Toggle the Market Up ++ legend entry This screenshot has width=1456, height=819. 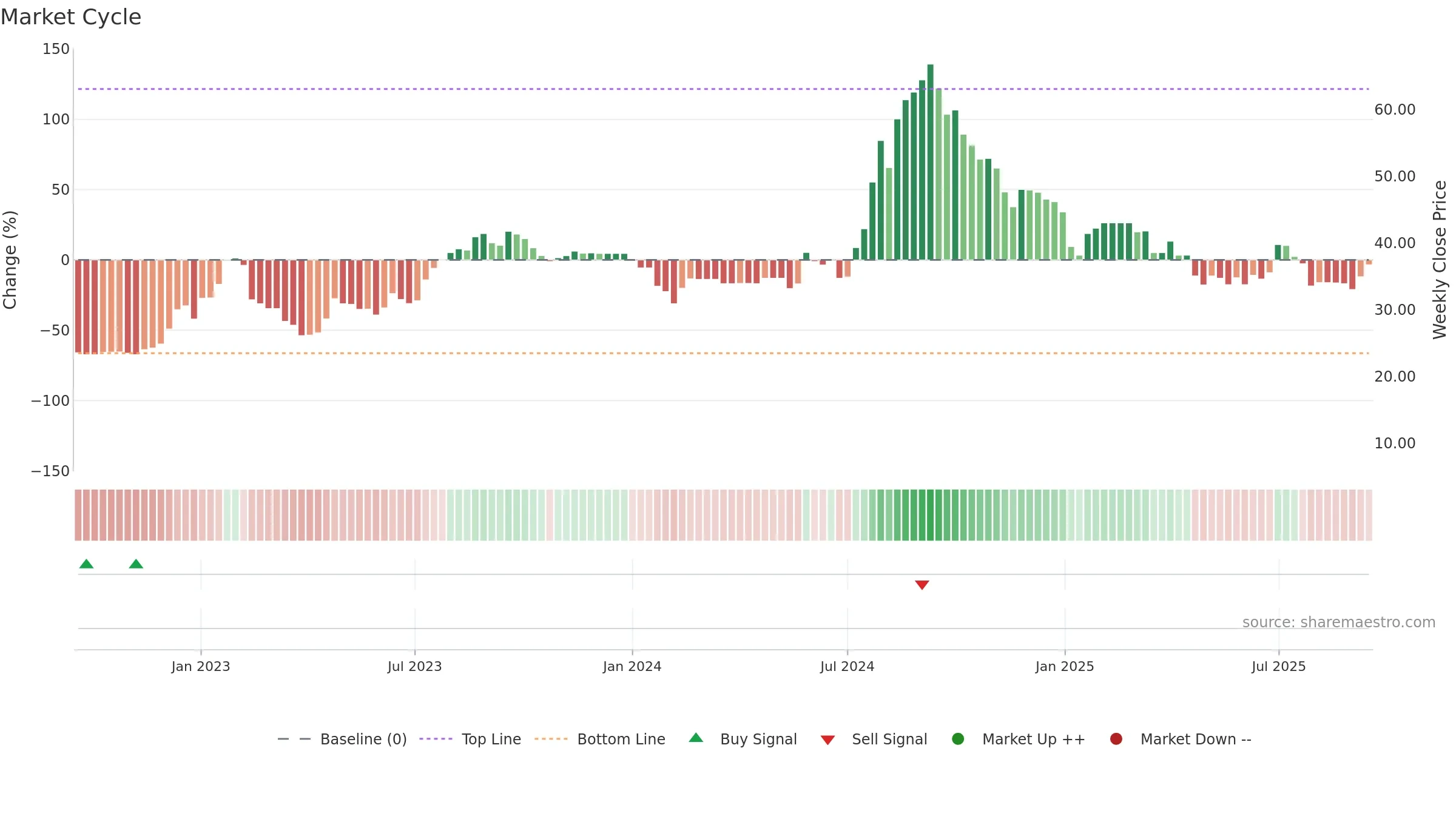click(1019, 739)
